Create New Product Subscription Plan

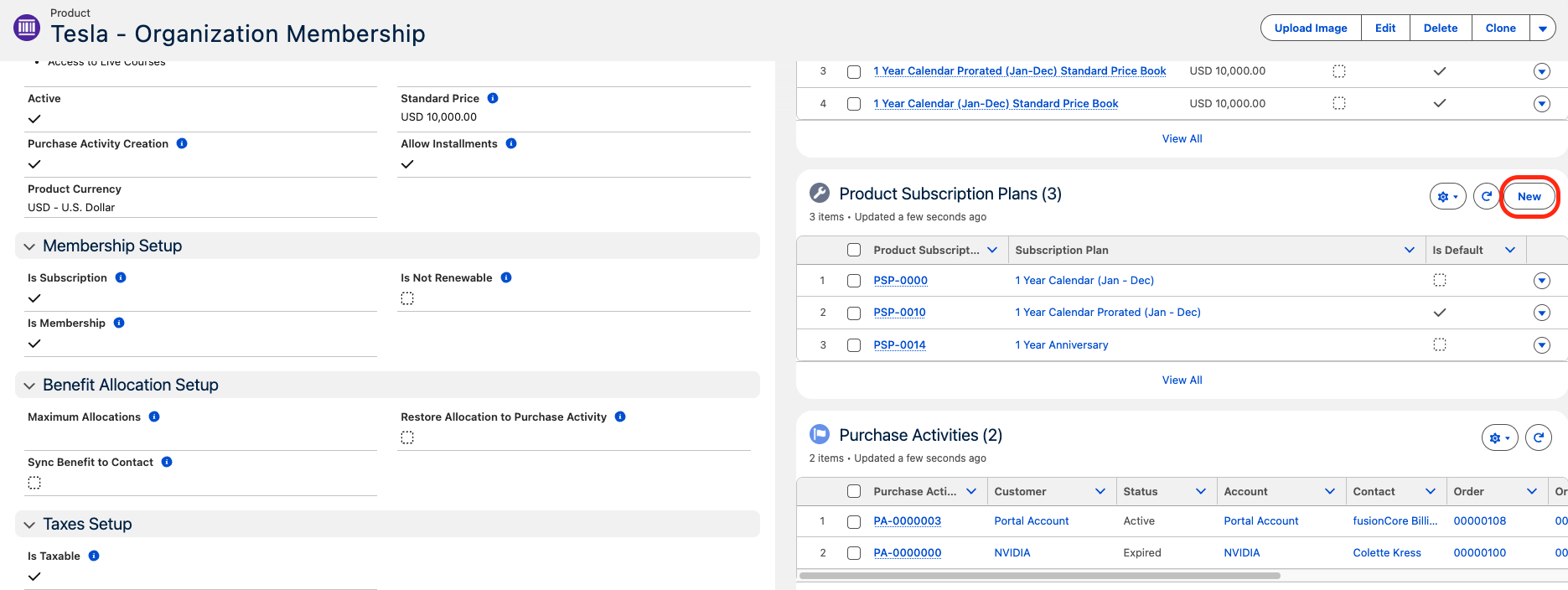[x=1529, y=197]
